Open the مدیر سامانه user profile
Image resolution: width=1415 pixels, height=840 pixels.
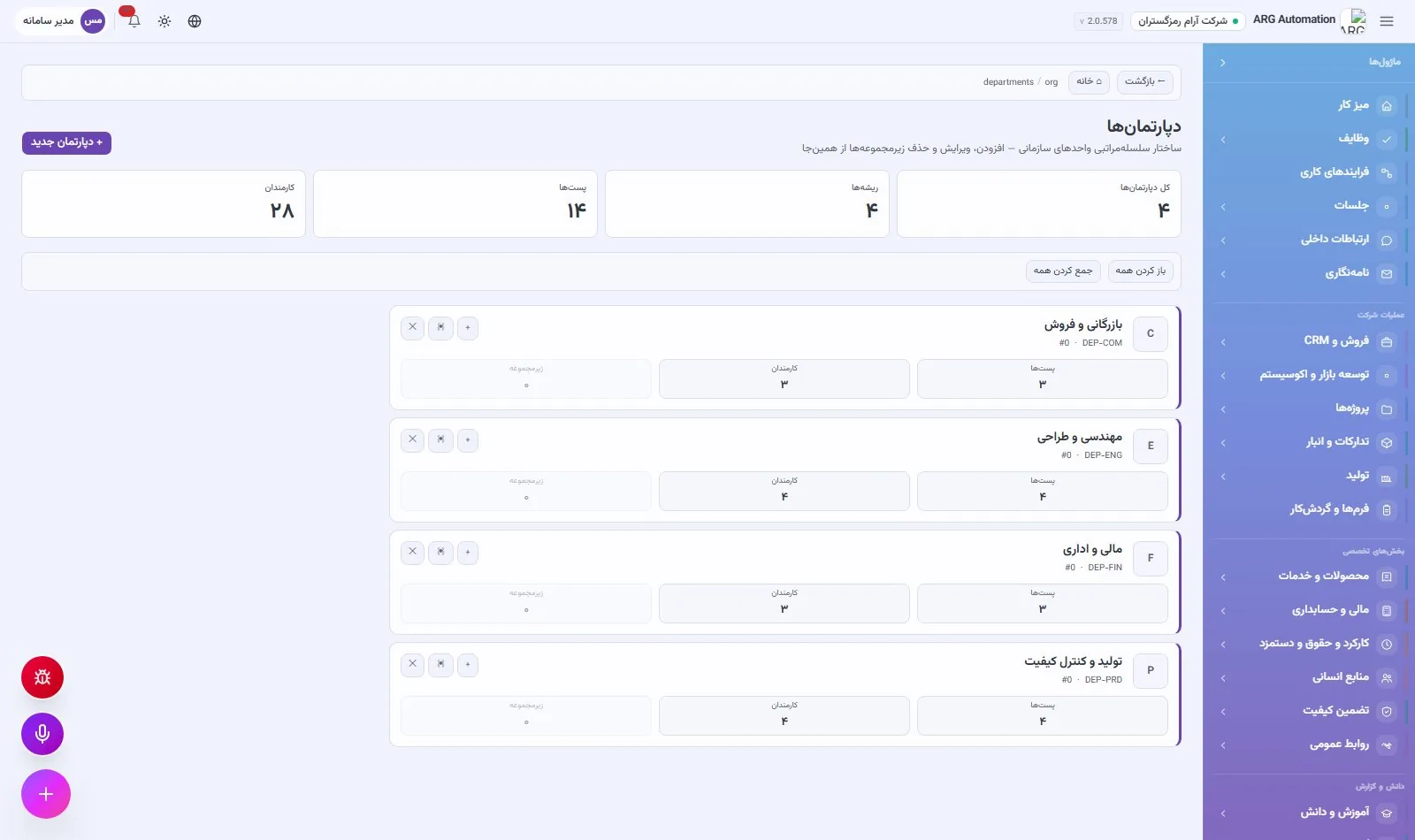tap(63, 20)
